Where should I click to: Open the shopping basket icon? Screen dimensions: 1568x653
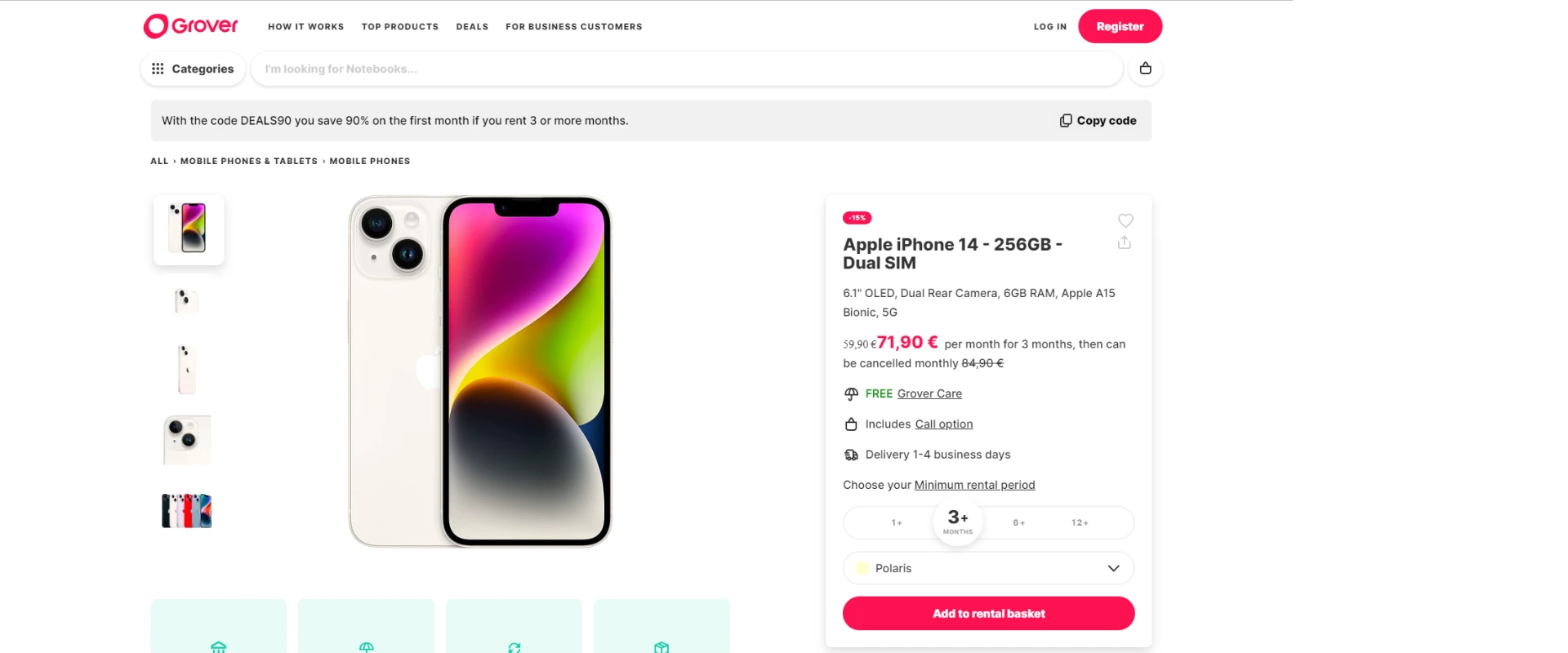[x=1145, y=69]
